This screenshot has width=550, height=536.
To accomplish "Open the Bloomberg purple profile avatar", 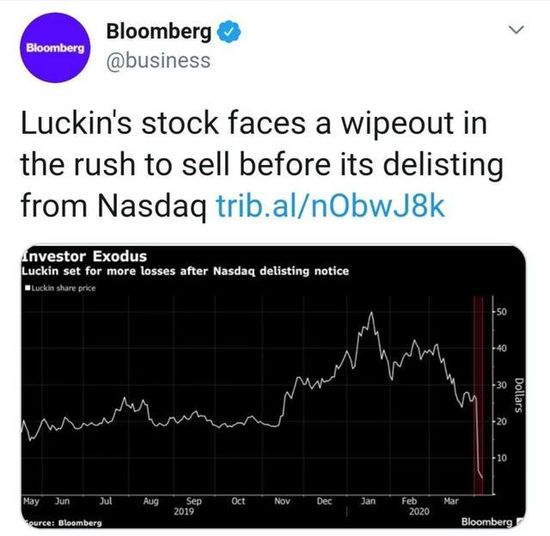I will tap(55, 48).
